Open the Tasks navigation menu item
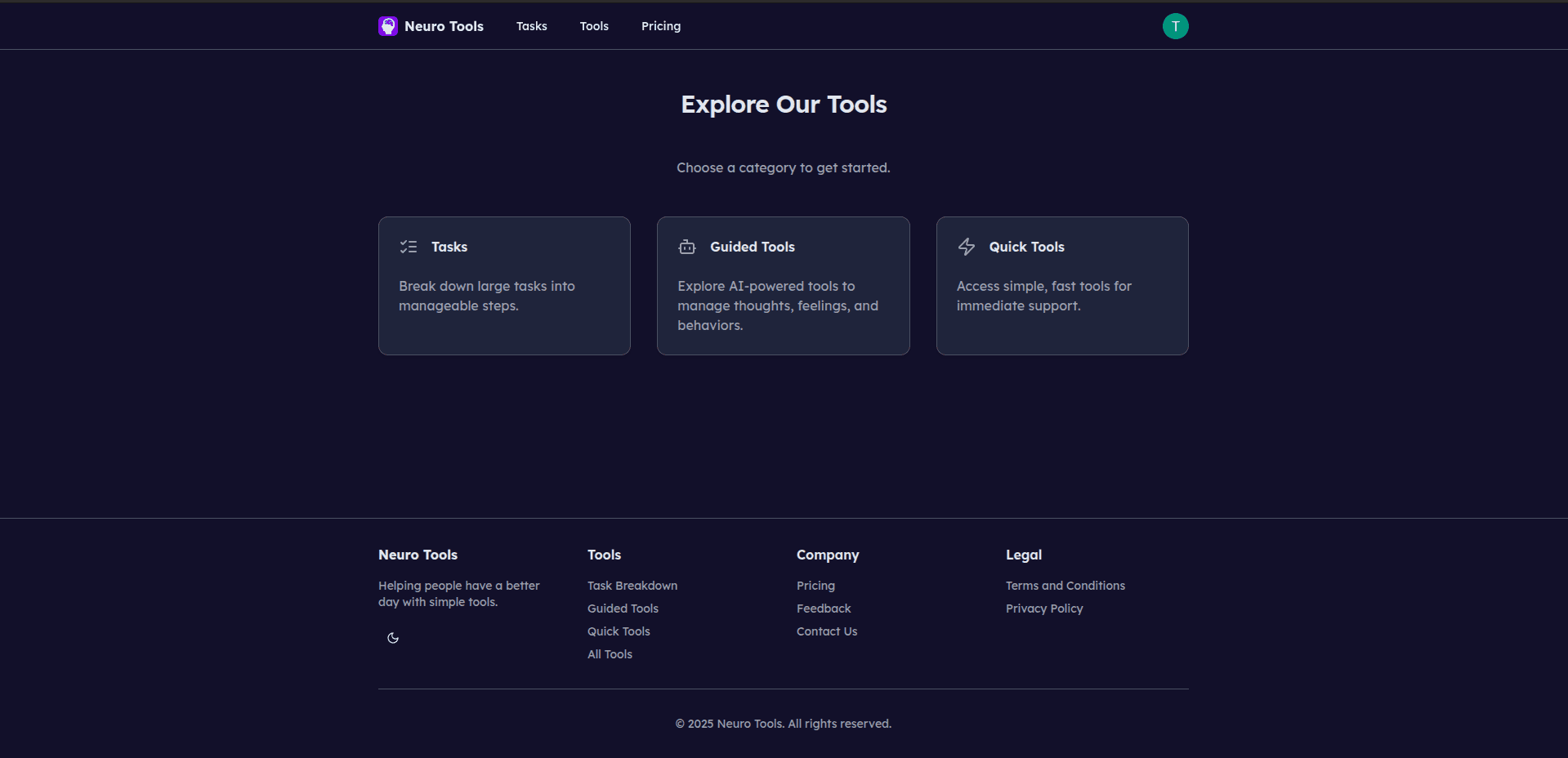 click(x=532, y=26)
